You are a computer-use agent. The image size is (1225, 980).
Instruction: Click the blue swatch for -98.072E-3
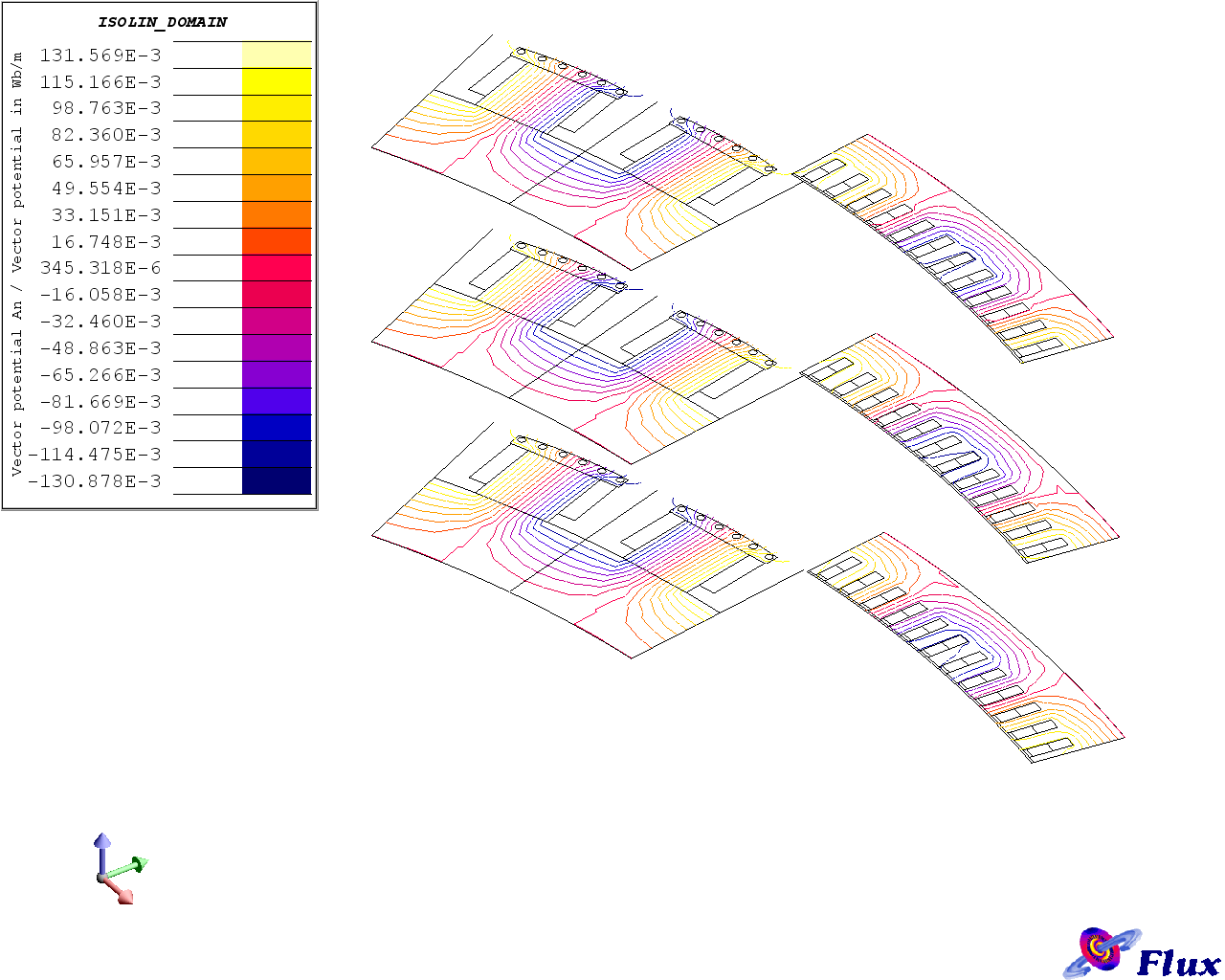pyautogui.click(x=277, y=427)
